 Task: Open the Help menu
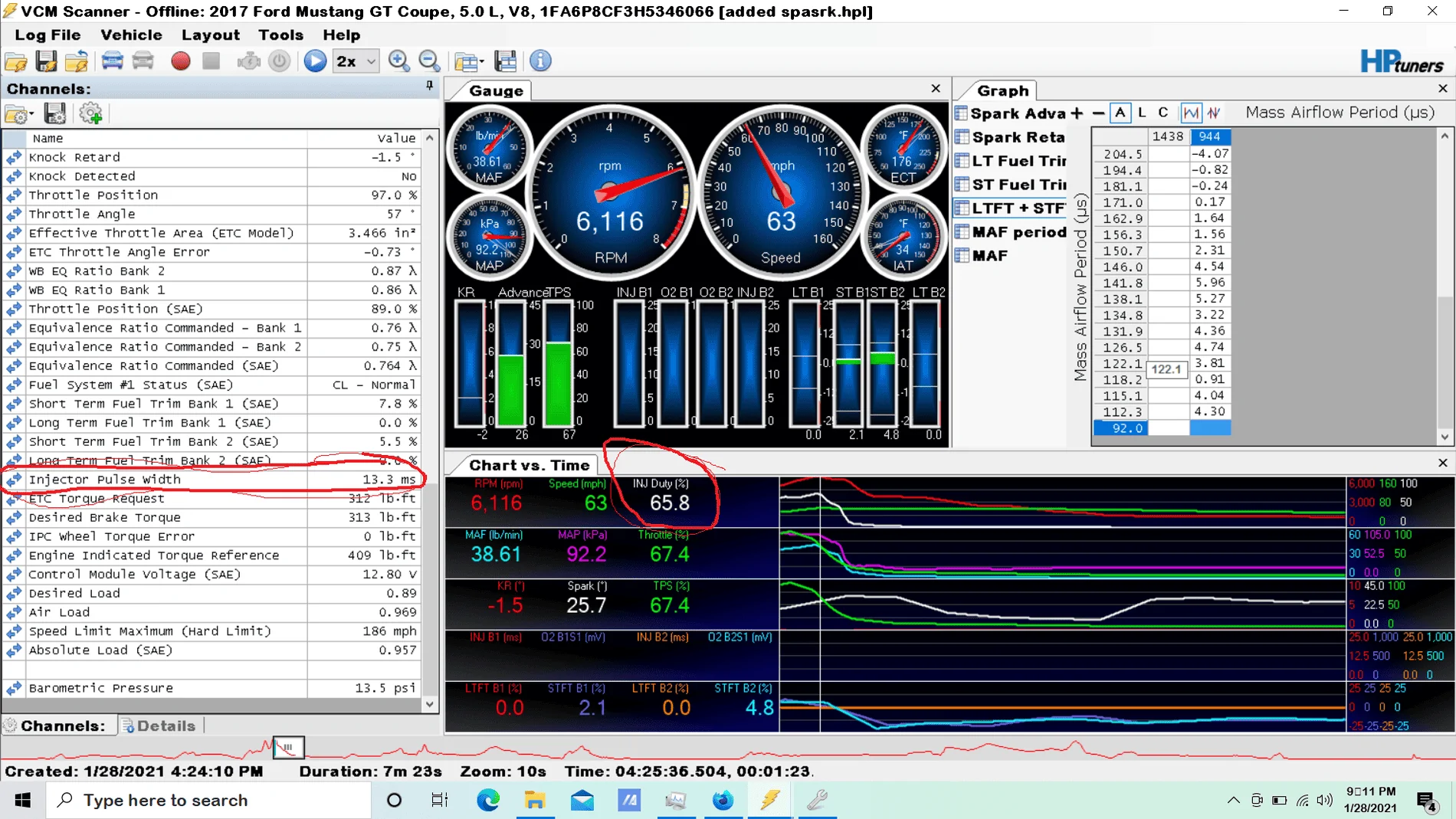pyautogui.click(x=342, y=35)
